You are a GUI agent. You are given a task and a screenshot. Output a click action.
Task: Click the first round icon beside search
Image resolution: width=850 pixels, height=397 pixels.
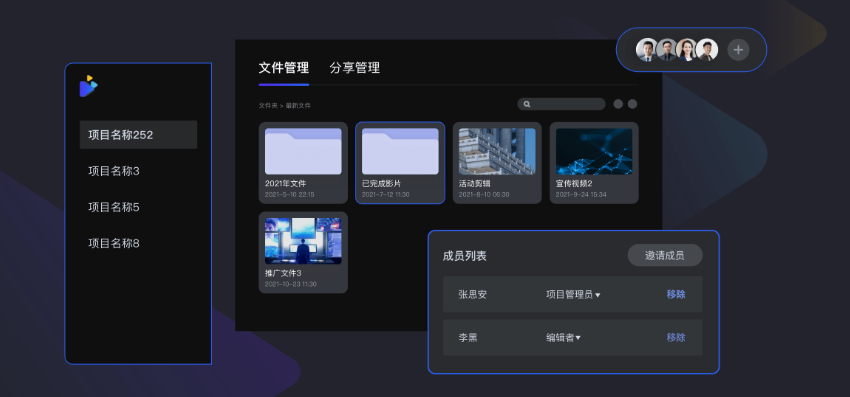point(618,104)
